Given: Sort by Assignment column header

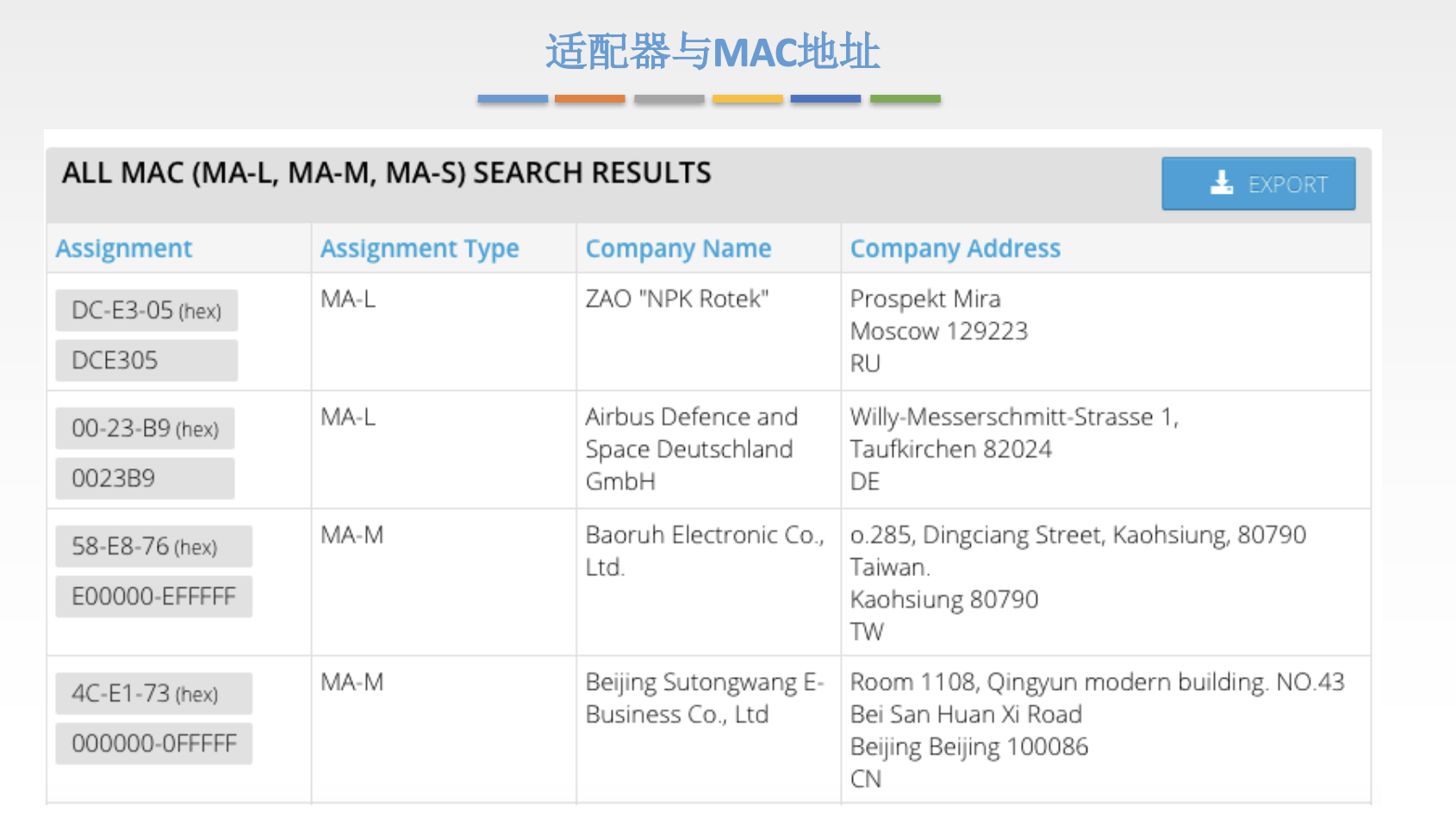Looking at the screenshot, I should 124,249.
